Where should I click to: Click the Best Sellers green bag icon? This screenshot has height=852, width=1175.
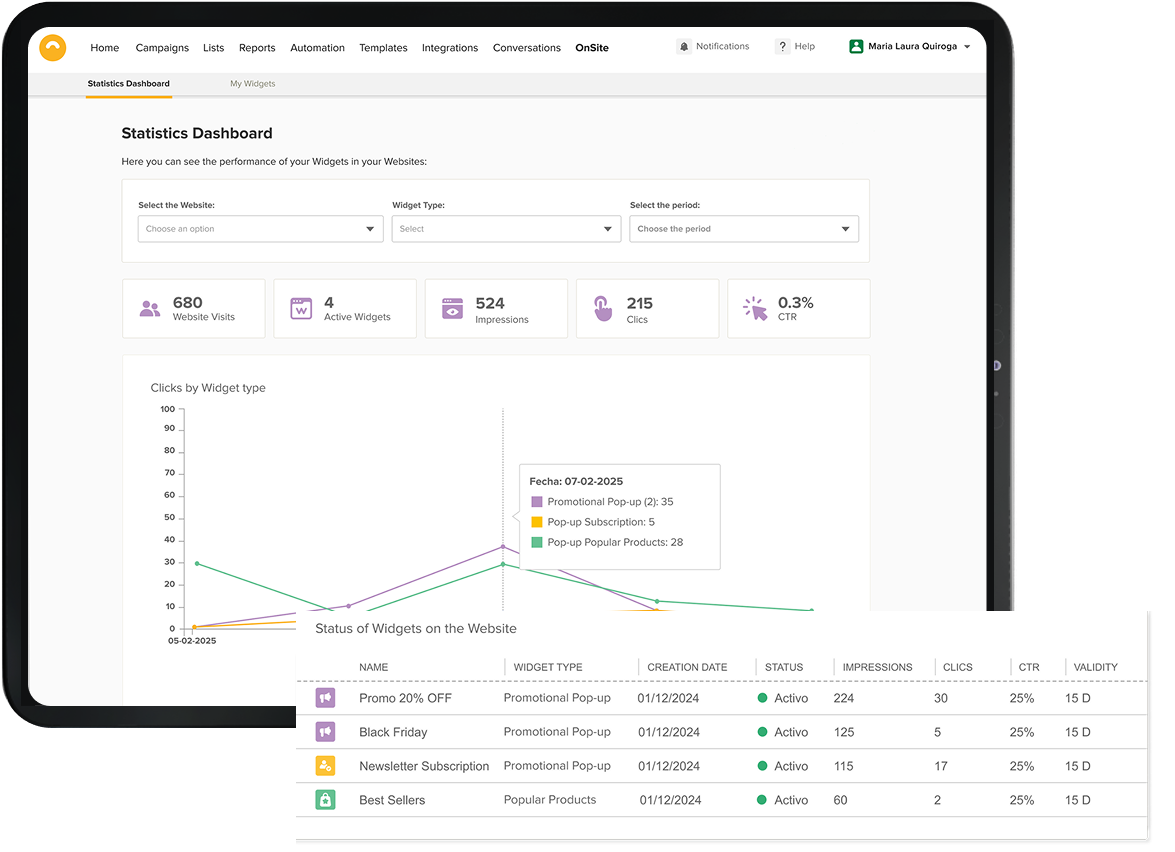click(325, 800)
